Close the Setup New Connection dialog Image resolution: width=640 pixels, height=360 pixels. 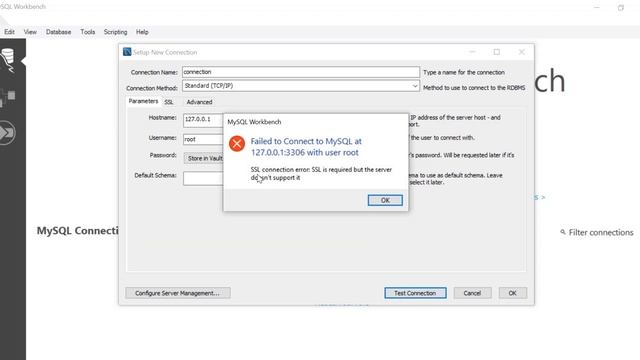click(522, 52)
